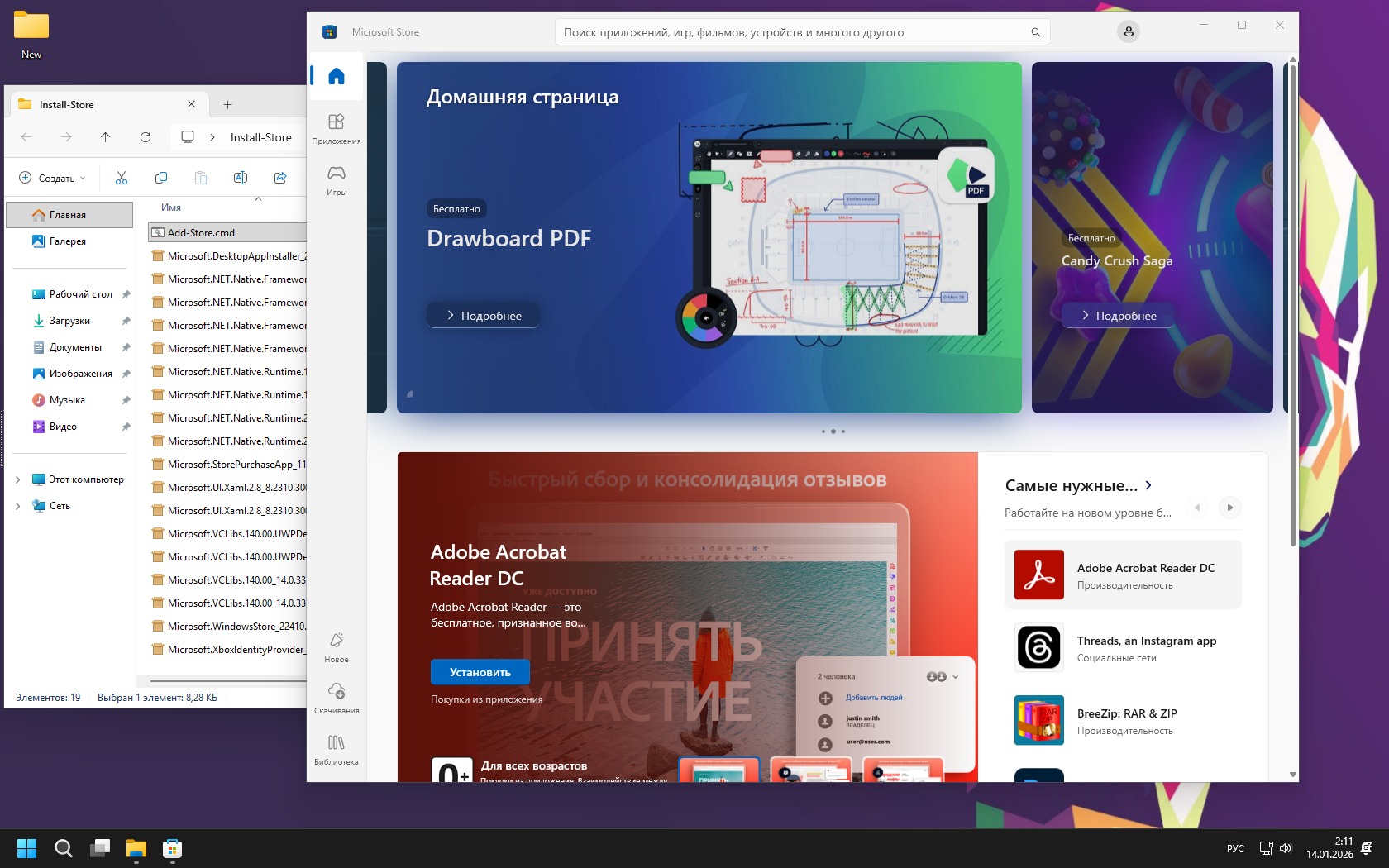Expand the 'Этот компьютер' tree node
This screenshot has height=868, width=1389.
coord(18,479)
